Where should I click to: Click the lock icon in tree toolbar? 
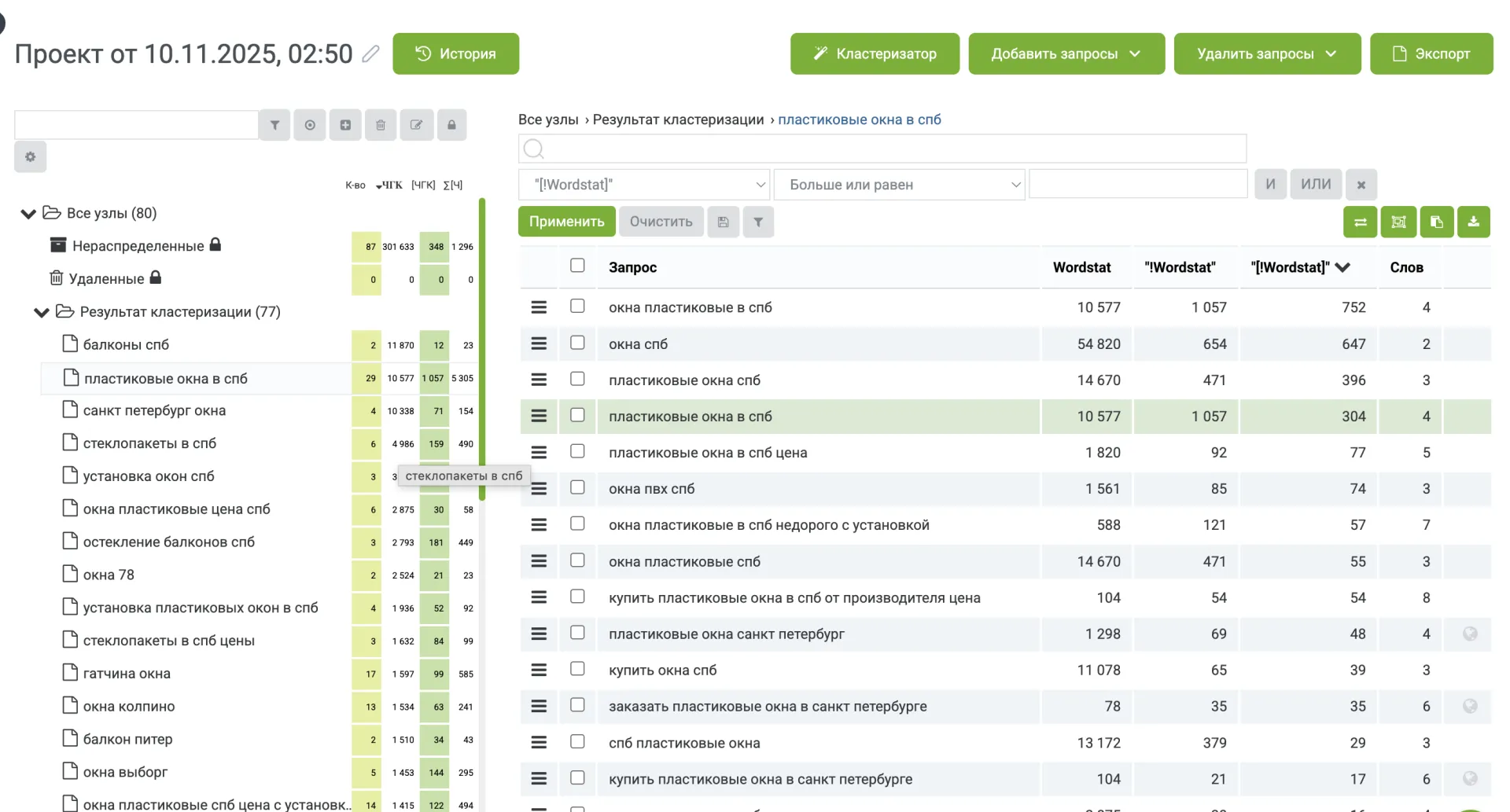[x=451, y=125]
